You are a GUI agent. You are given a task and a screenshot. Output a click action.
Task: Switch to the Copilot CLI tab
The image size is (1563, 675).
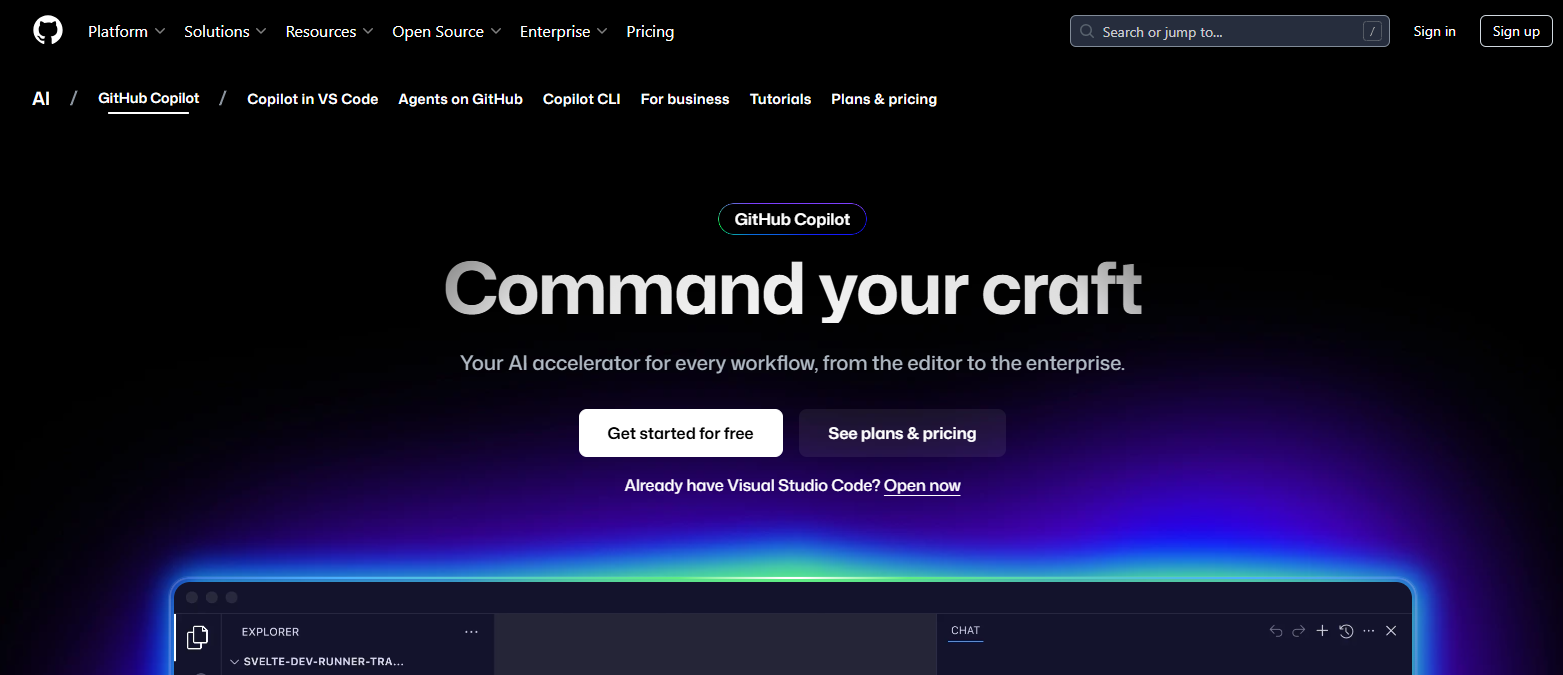tap(581, 99)
